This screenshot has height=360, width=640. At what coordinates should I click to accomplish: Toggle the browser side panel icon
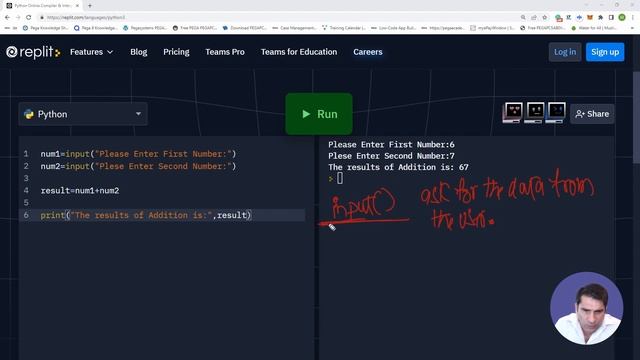611,18
